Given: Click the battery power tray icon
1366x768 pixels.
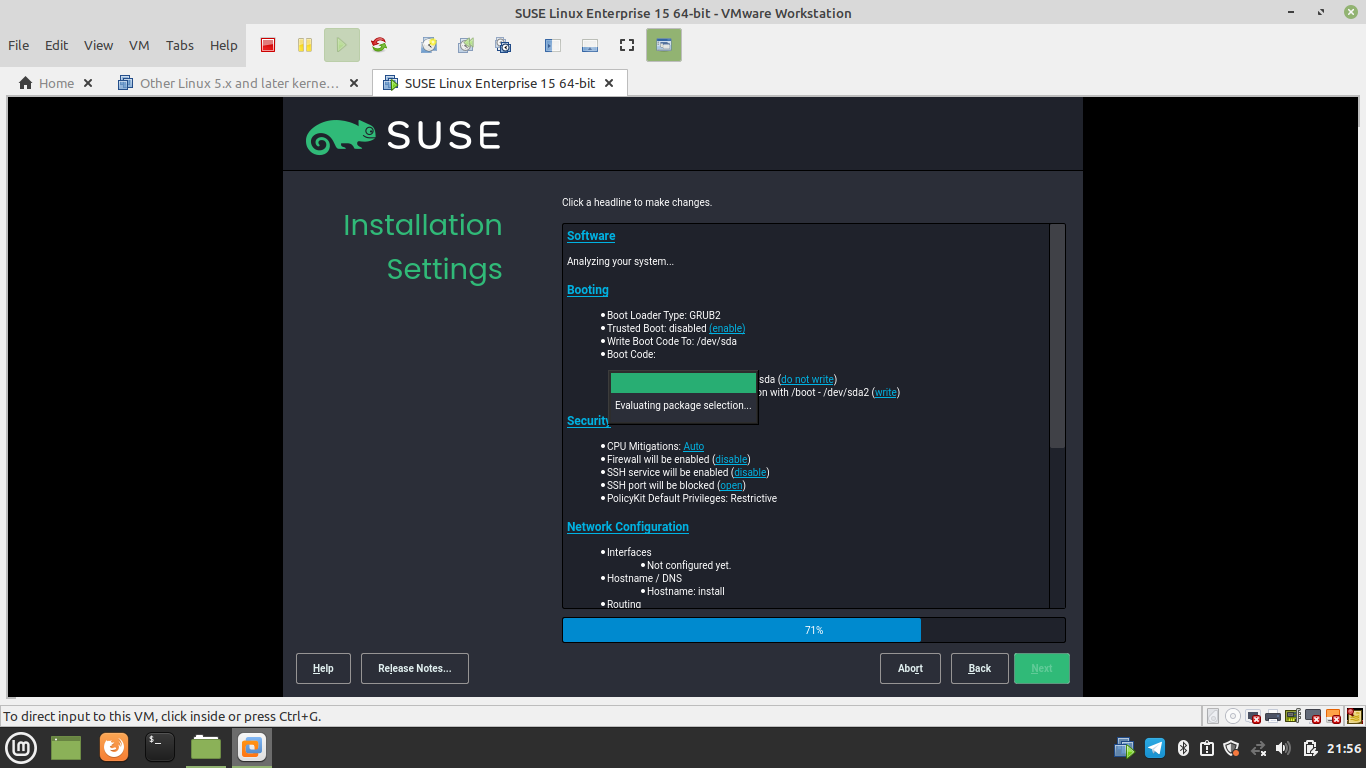Looking at the screenshot, I should click(x=1309, y=747).
